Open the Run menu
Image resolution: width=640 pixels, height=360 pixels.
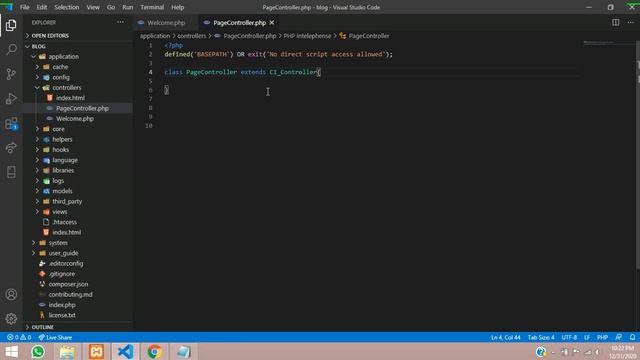coord(127,7)
